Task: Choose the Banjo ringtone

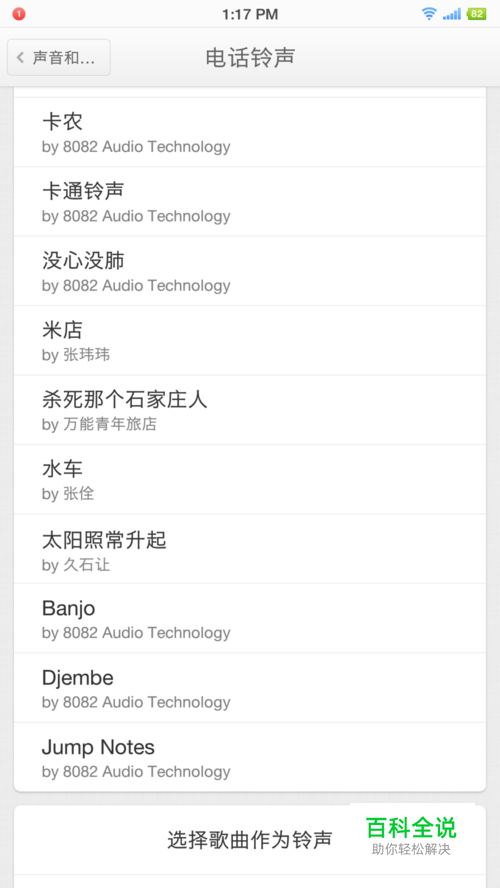Action: [250, 618]
